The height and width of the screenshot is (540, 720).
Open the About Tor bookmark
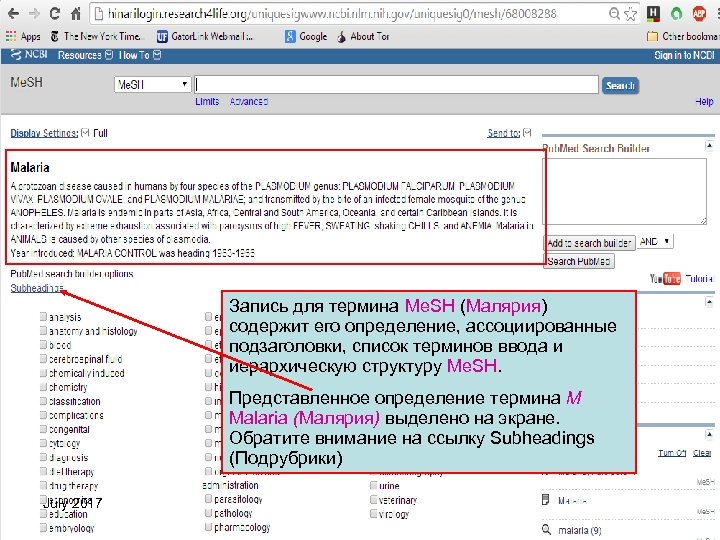coord(363,36)
